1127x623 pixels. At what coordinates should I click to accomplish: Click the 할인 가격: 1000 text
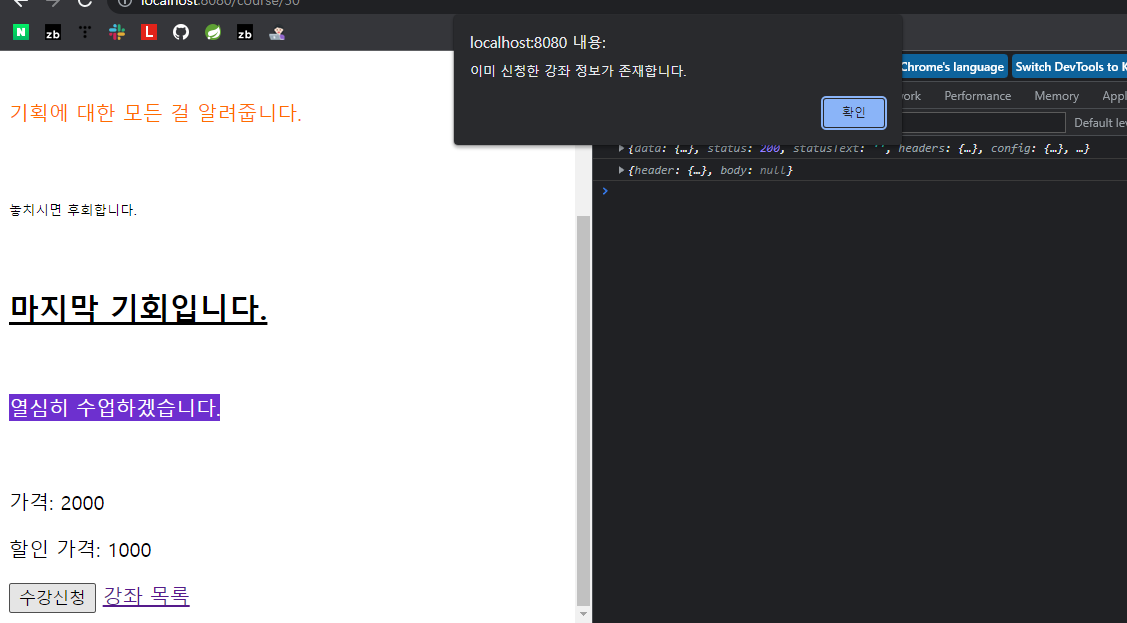tap(80, 550)
